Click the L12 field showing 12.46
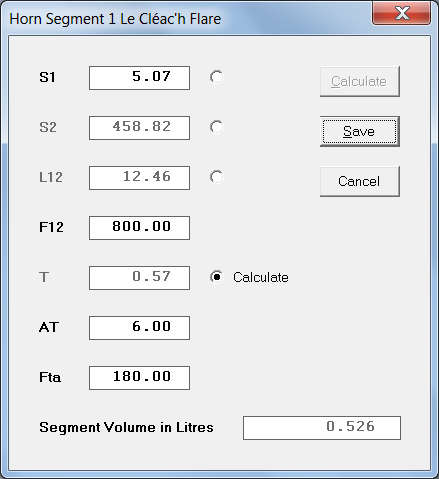Image resolution: width=439 pixels, height=479 pixels. [139, 178]
